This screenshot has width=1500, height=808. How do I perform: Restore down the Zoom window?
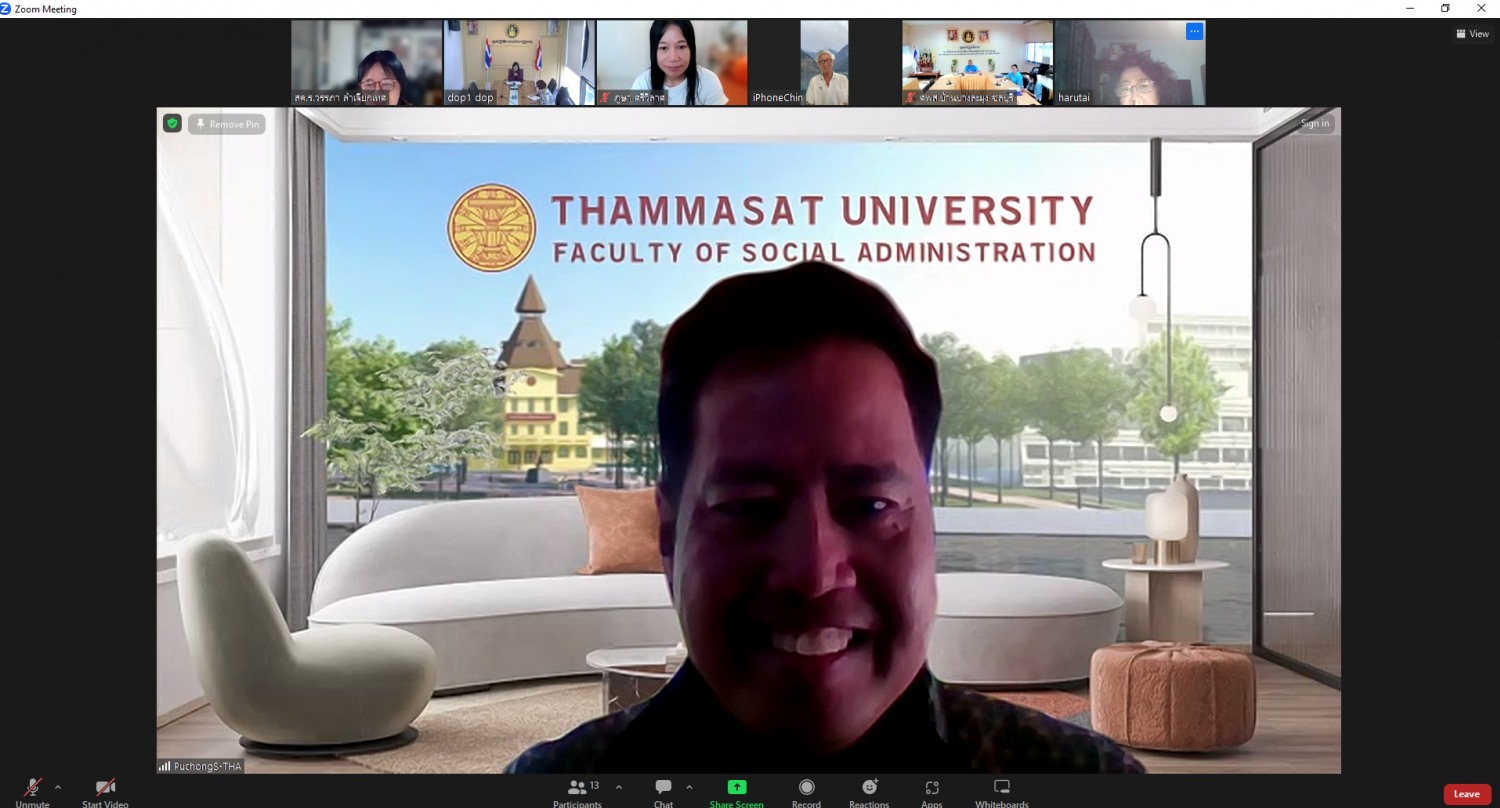(1445, 8)
